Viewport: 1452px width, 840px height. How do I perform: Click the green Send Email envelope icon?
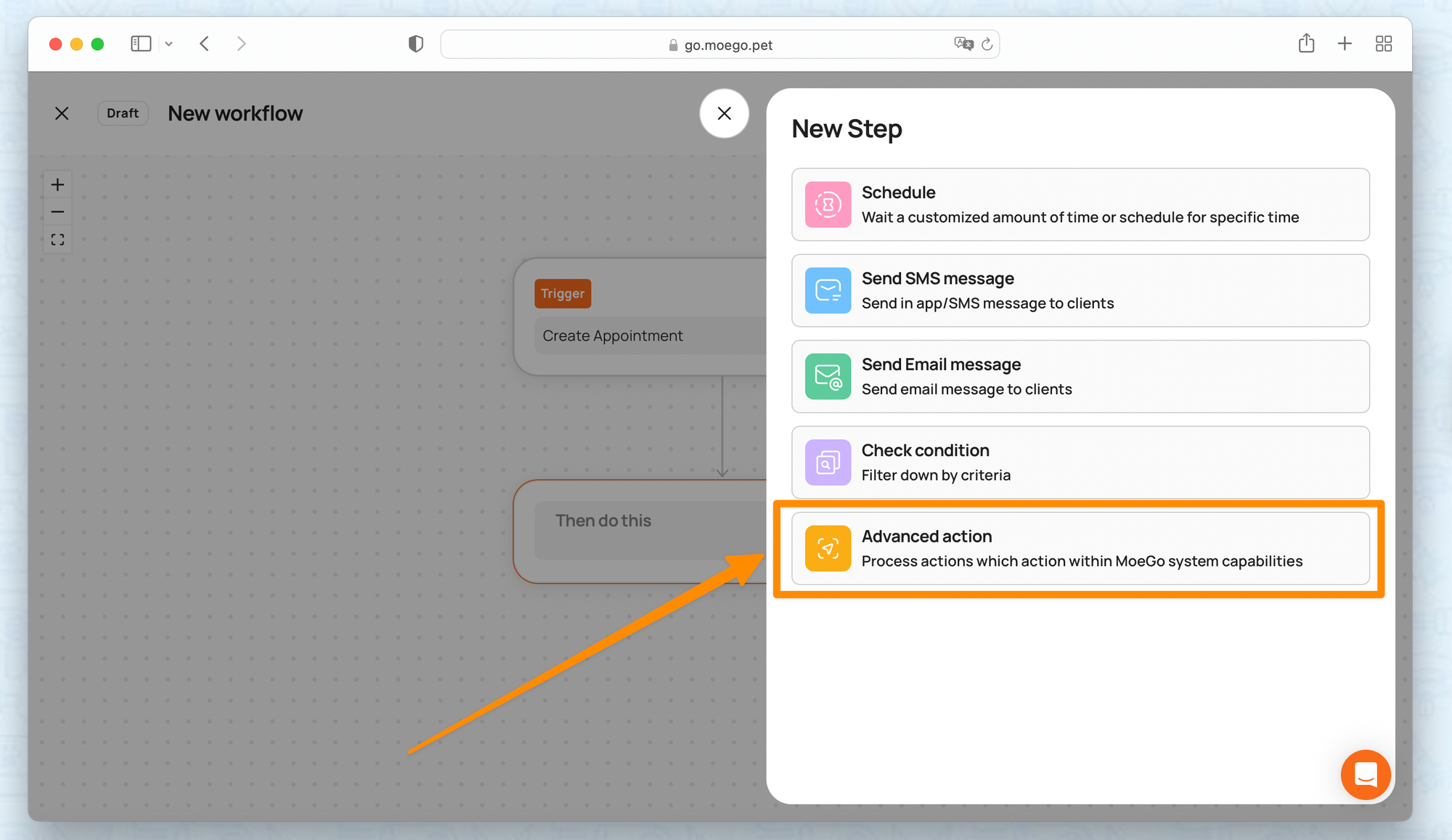pos(828,377)
